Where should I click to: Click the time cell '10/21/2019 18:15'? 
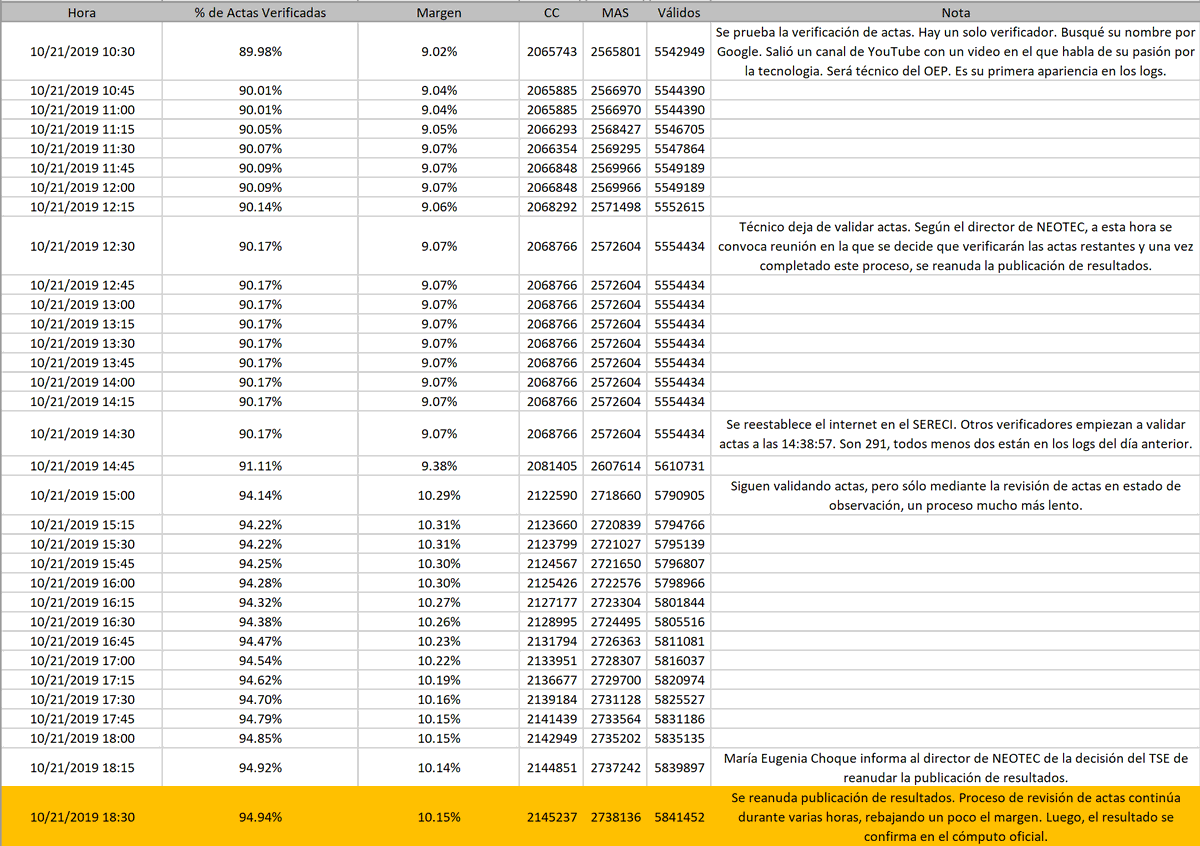81,767
